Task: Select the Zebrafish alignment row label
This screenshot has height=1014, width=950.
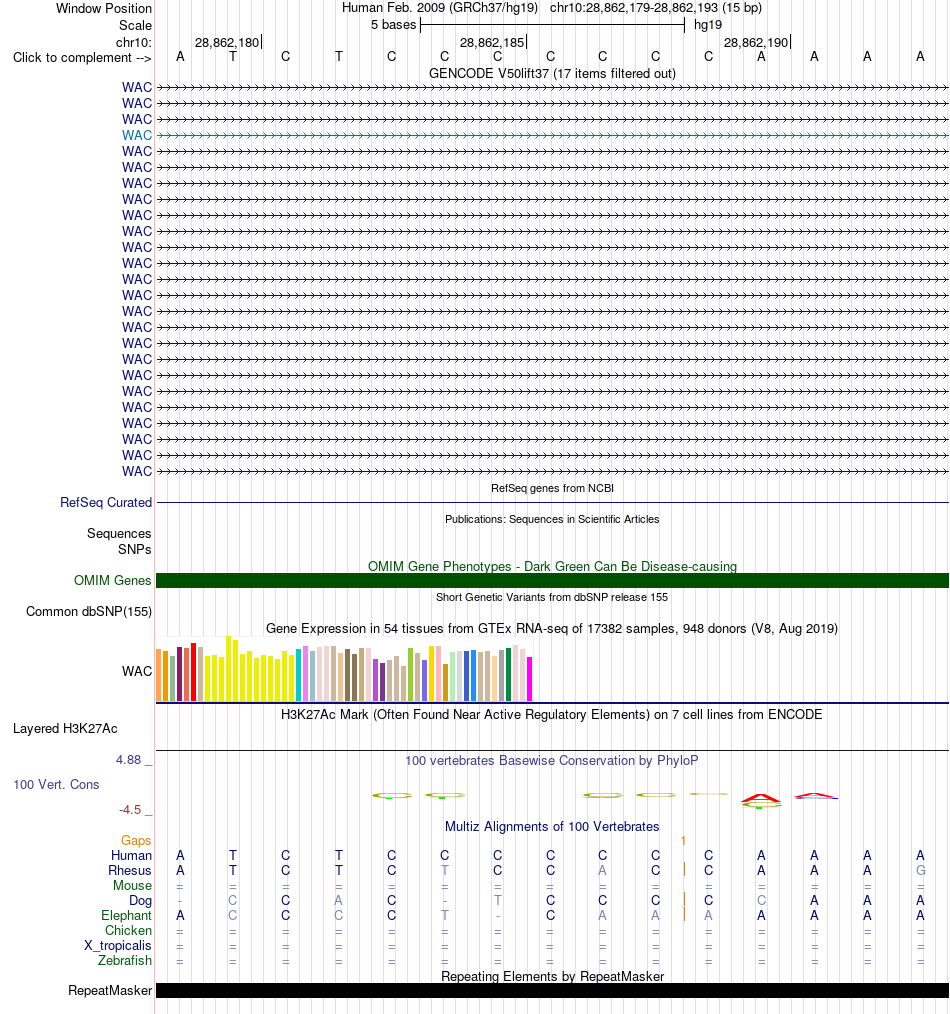Action: (125, 960)
